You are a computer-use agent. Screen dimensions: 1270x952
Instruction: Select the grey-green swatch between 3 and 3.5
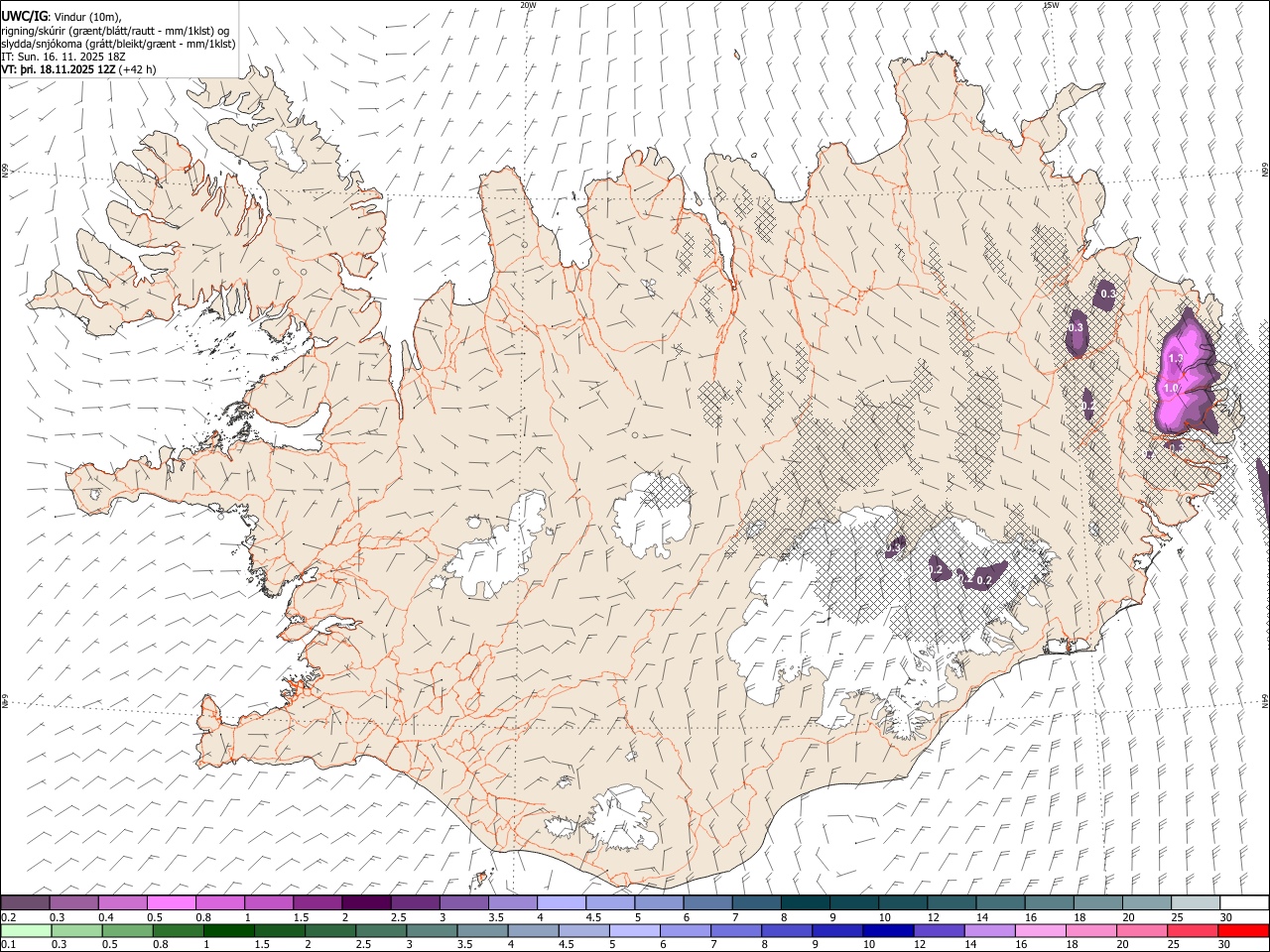point(431,930)
